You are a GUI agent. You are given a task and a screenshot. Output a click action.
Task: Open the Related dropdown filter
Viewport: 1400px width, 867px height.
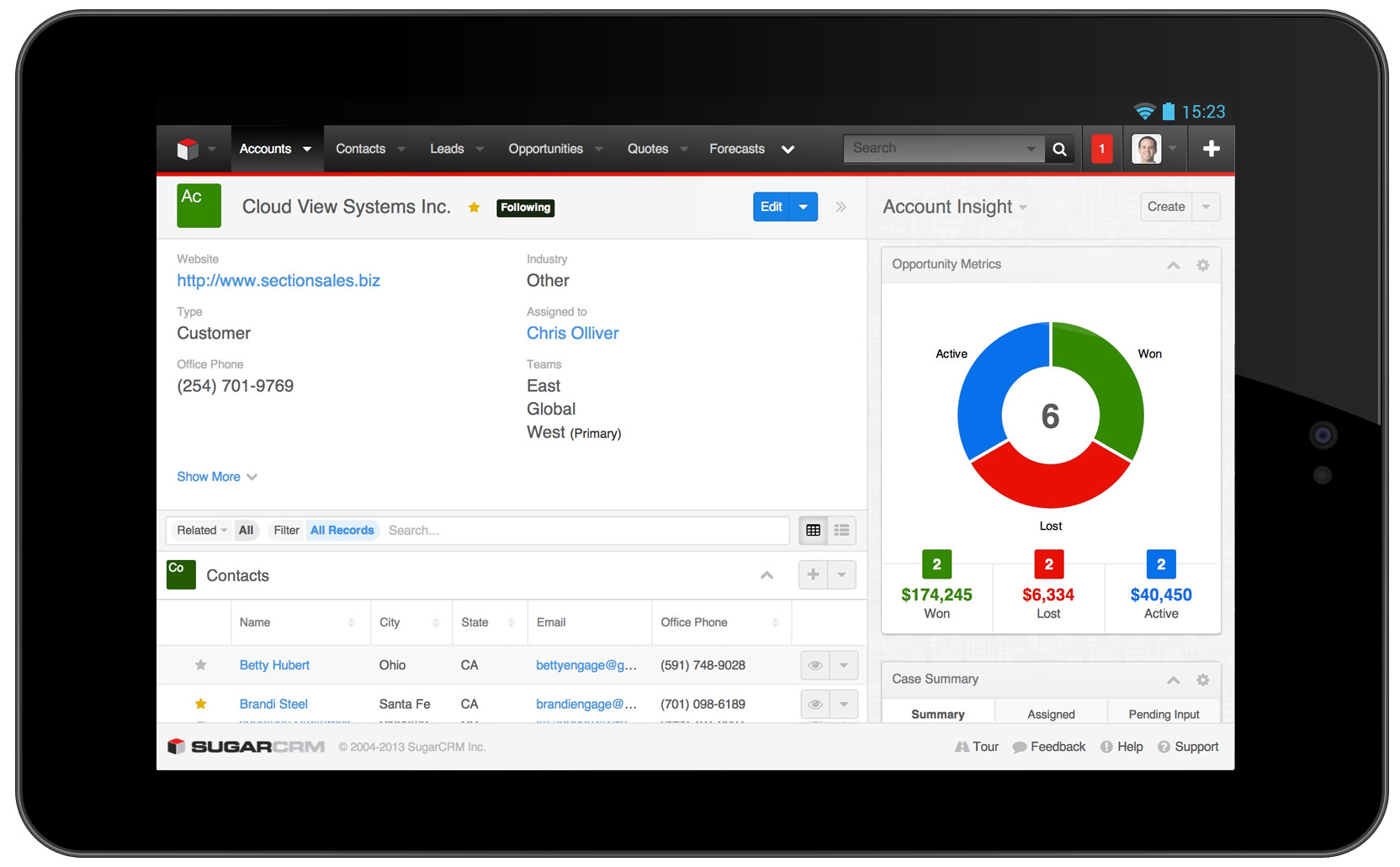pyautogui.click(x=201, y=531)
